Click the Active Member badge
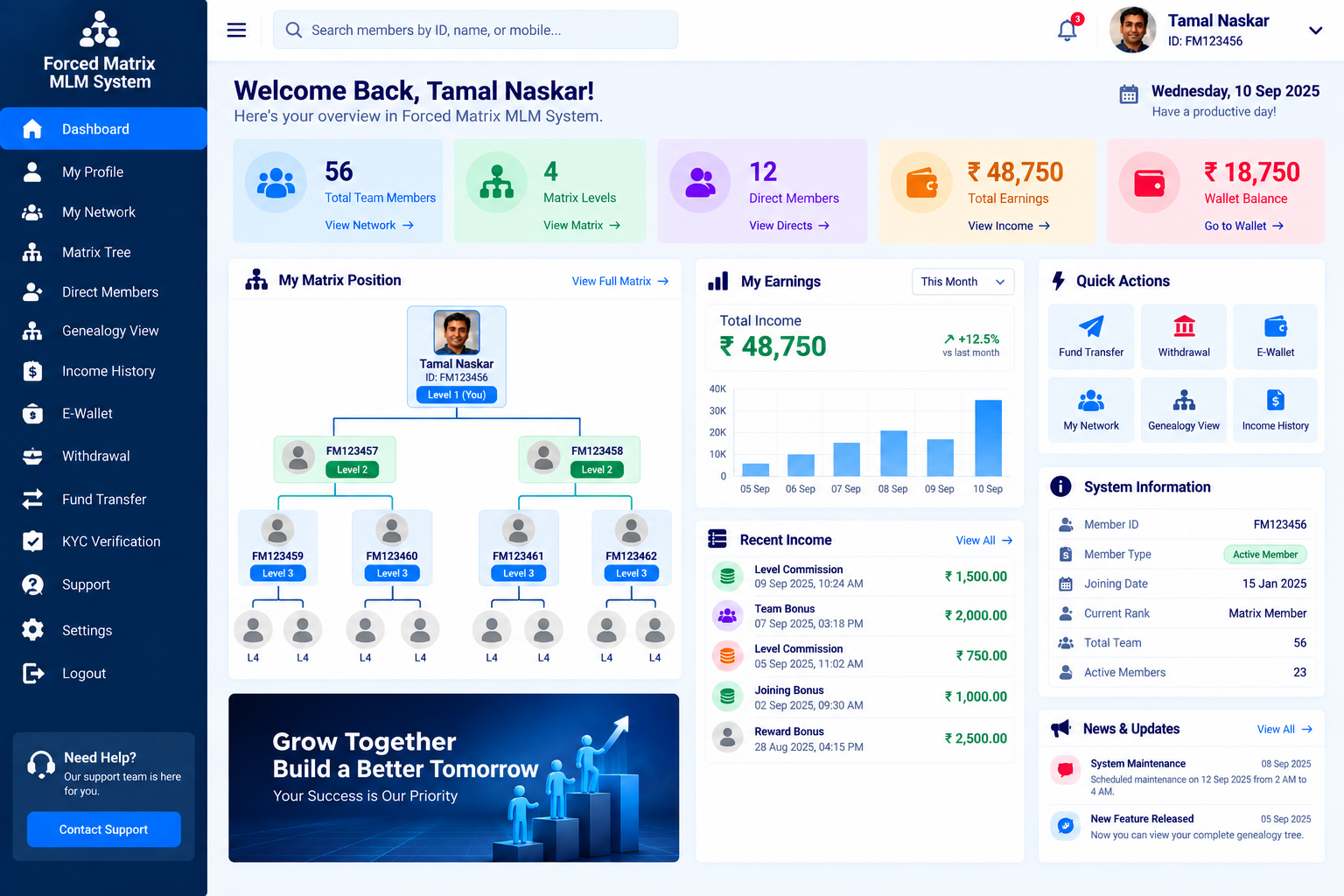The width and height of the screenshot is (1344, 896). click(1264, 554)
